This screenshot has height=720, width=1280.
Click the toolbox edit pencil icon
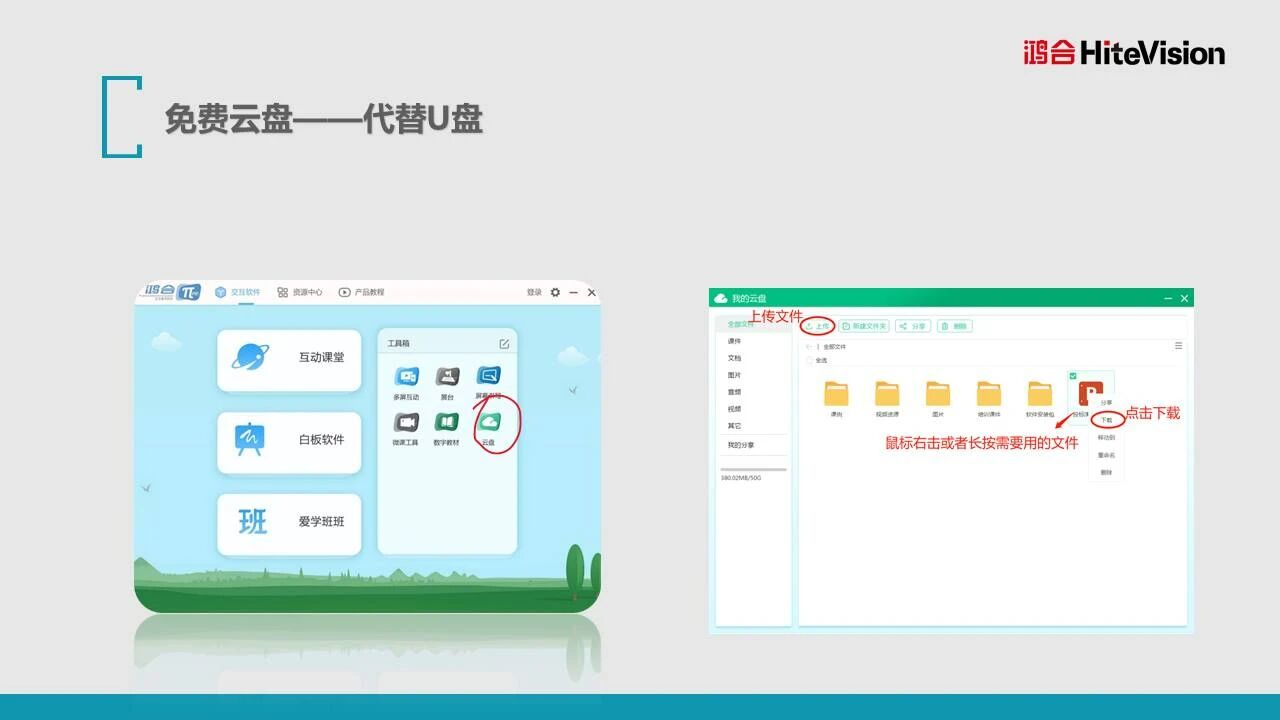click(504, 344)
